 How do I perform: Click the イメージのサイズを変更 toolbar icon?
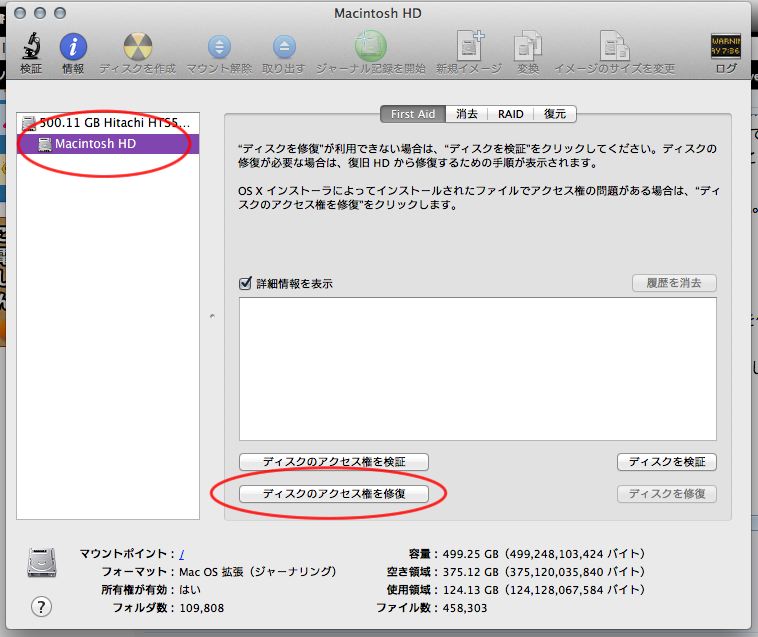click(614, 46)
